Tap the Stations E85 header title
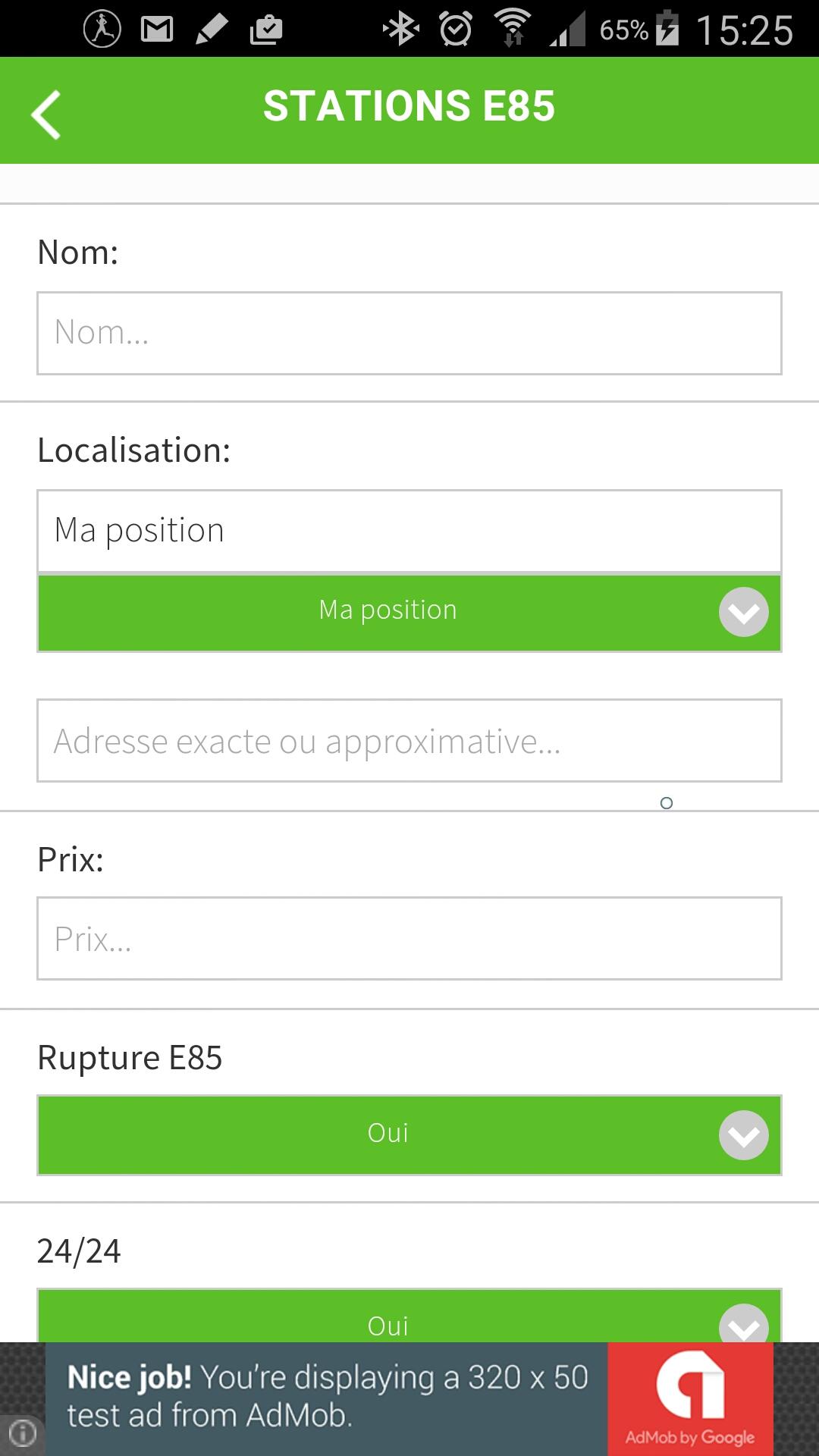 pyautogui.click(x=409, y=106)
